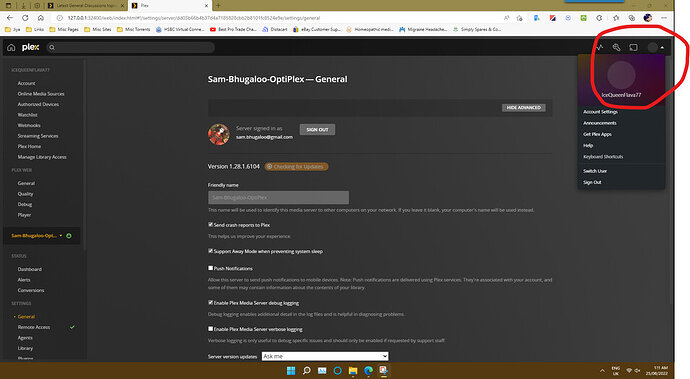Enable the Push Notifications checkbox
The width and height of the screenshot is (690, 379).
click(210, 268)
